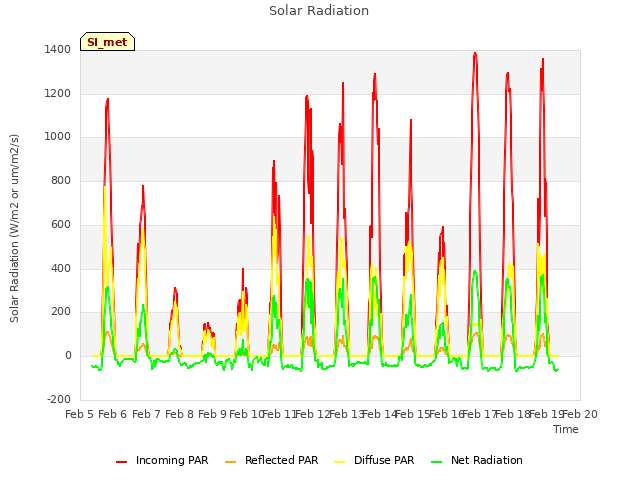
Task: Click the 1200 y-axis tick label
Action: coord(58,93)
